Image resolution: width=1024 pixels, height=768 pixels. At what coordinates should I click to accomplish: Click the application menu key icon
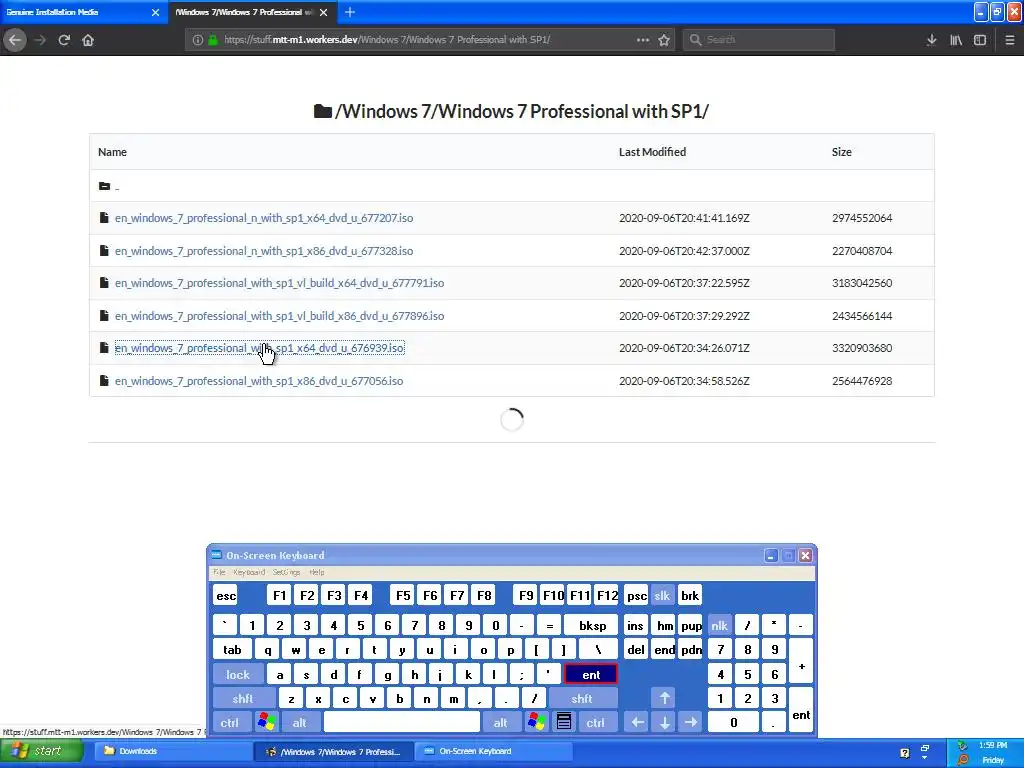564,722
